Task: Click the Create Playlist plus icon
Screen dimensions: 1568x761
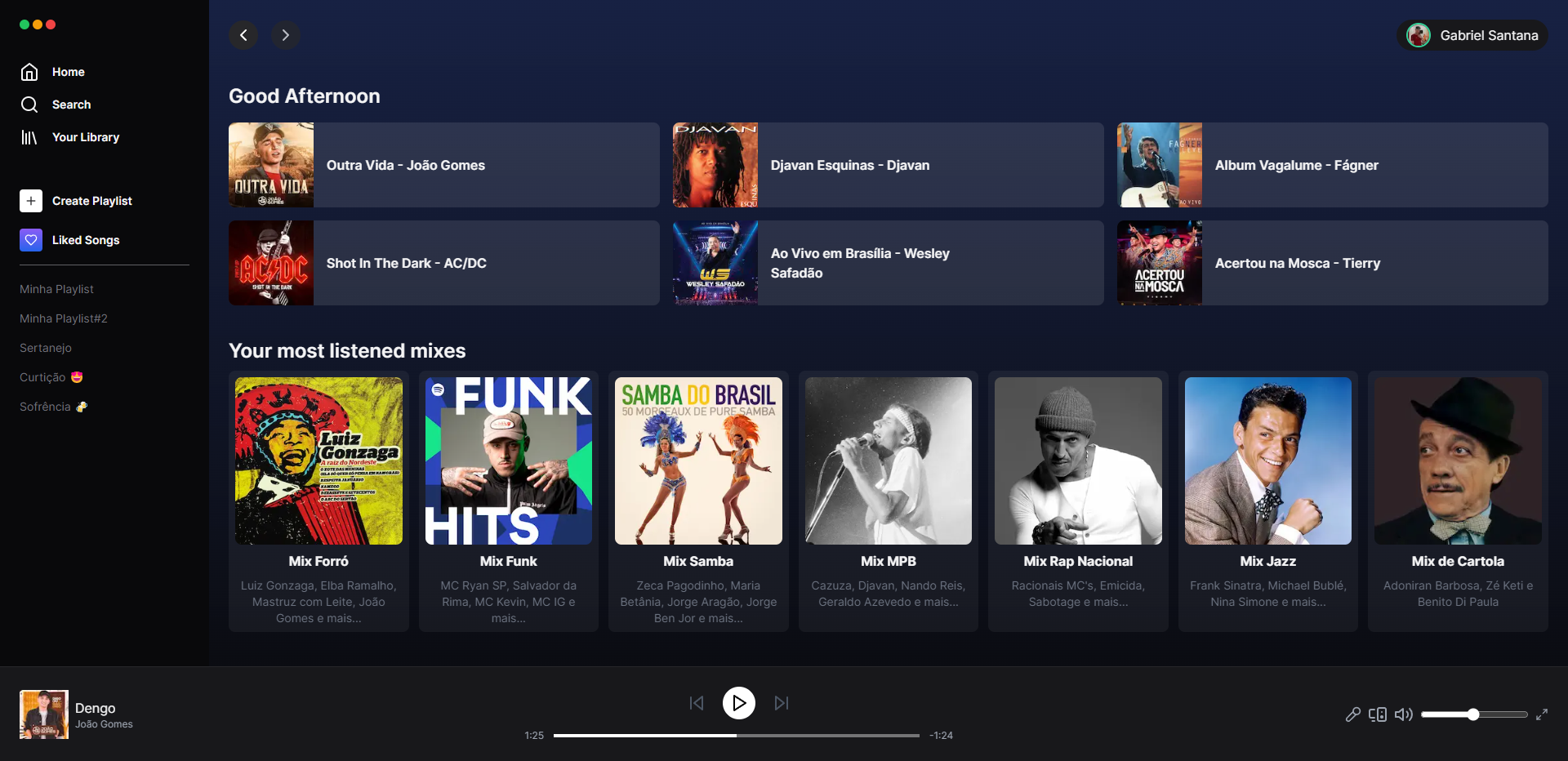Action: coord(30,200)
